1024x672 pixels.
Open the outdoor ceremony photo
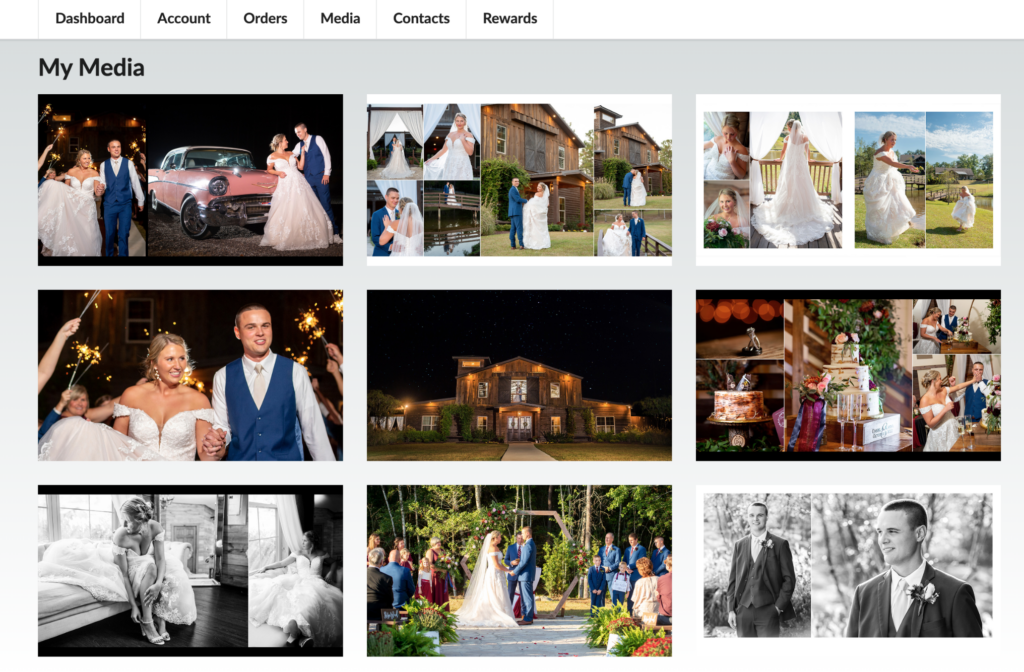pos(519,571)
